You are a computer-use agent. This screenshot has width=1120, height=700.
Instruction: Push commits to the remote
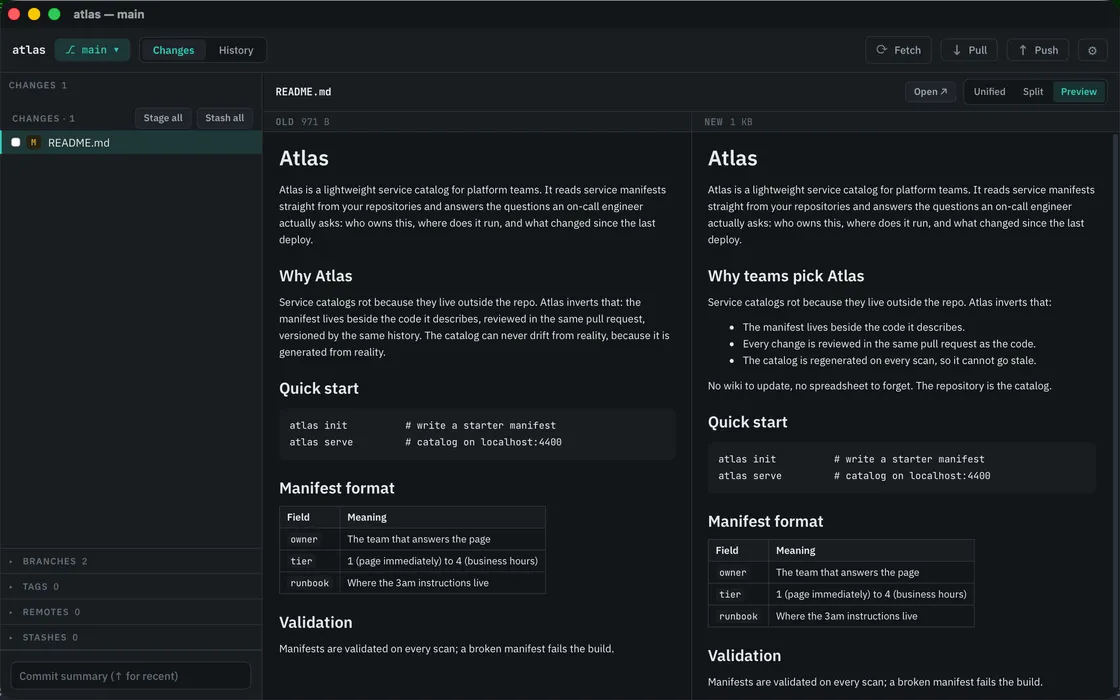pos(1038,50)
